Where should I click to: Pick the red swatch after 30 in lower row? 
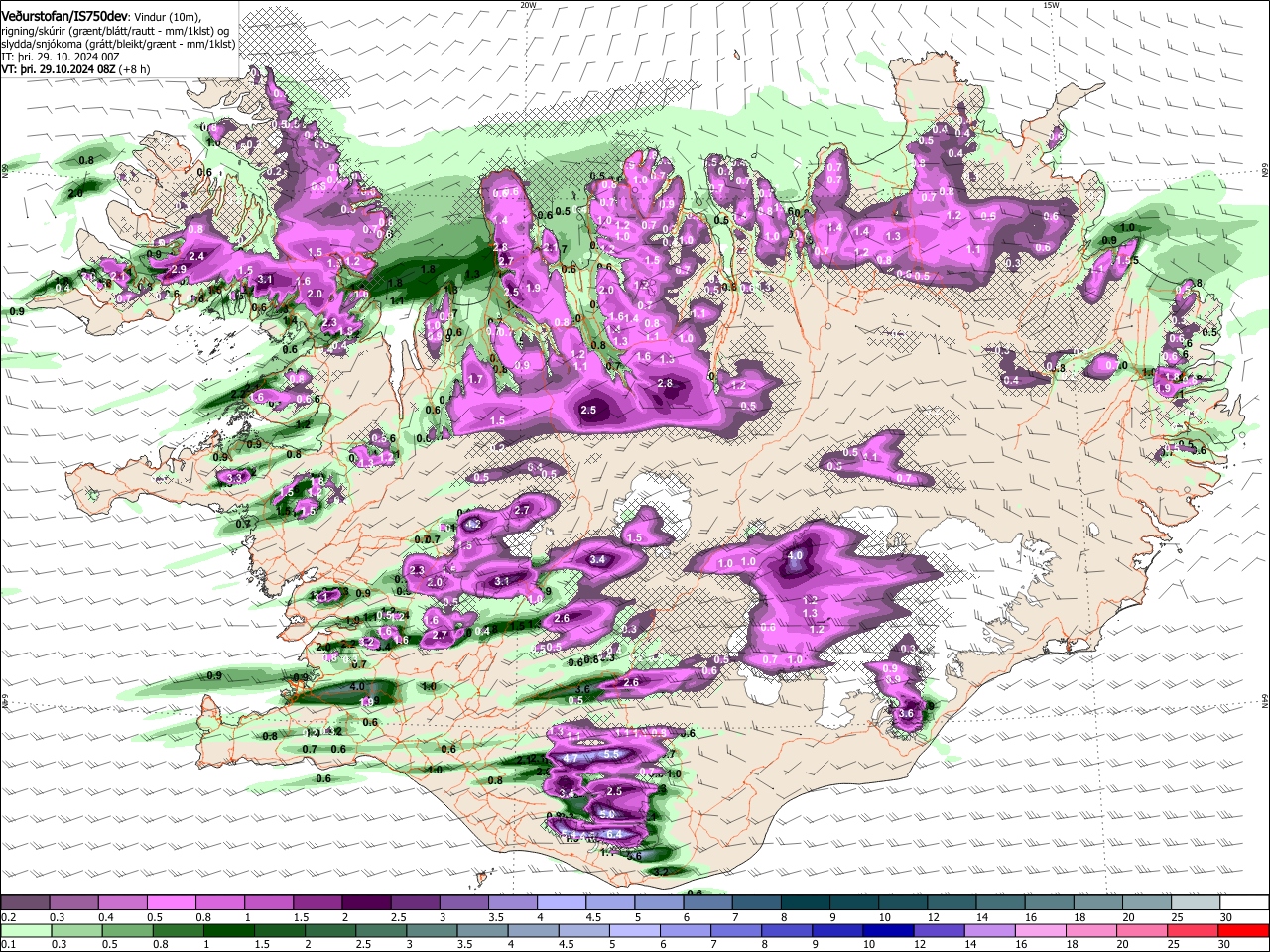(1244, 930)
